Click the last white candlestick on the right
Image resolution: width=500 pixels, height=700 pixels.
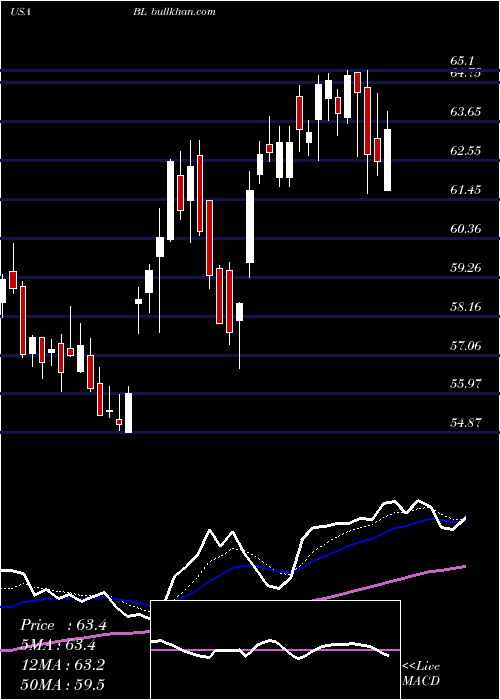[387, 151]
